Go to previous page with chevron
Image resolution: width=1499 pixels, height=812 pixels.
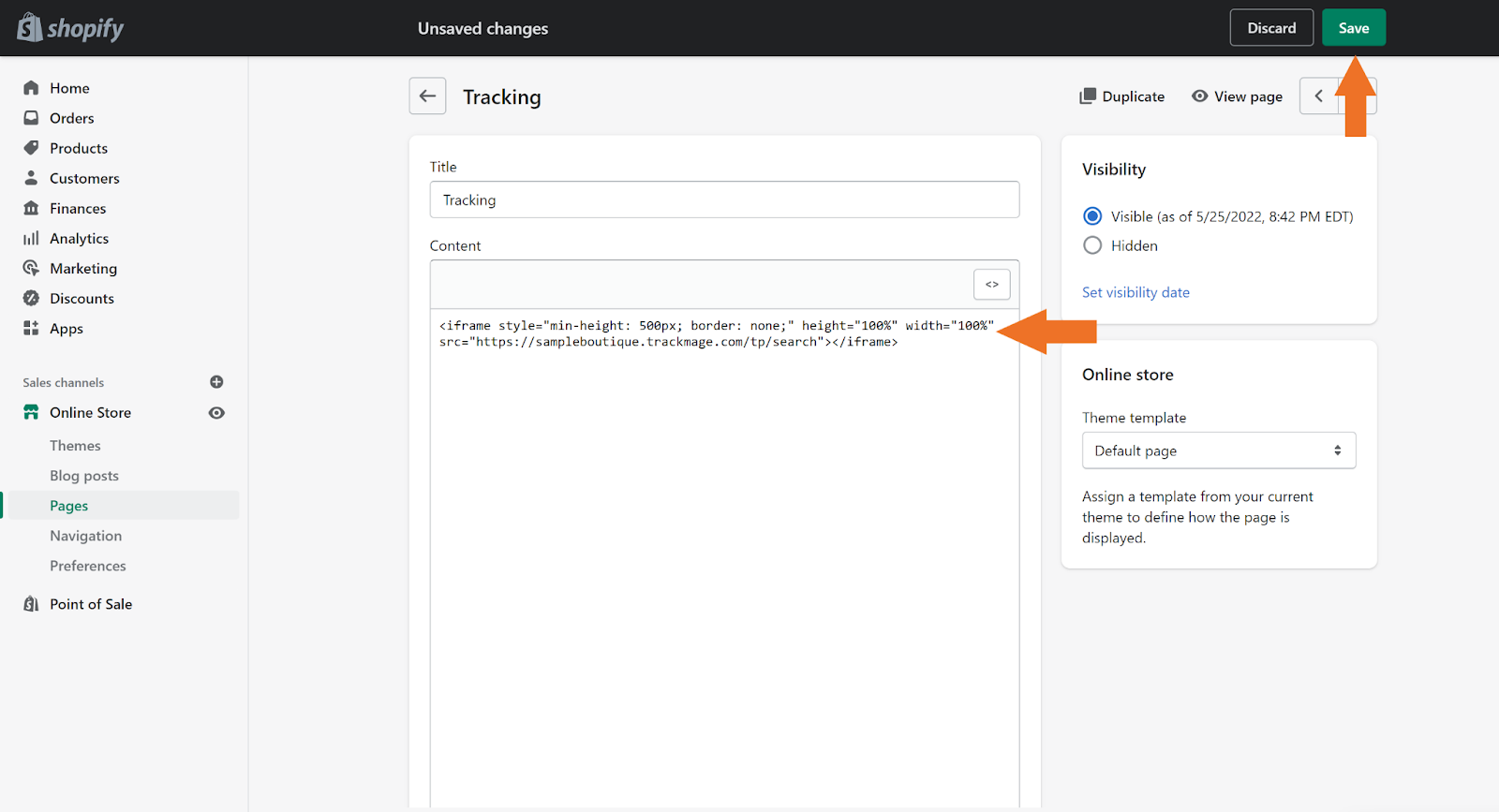[1319, 96]
